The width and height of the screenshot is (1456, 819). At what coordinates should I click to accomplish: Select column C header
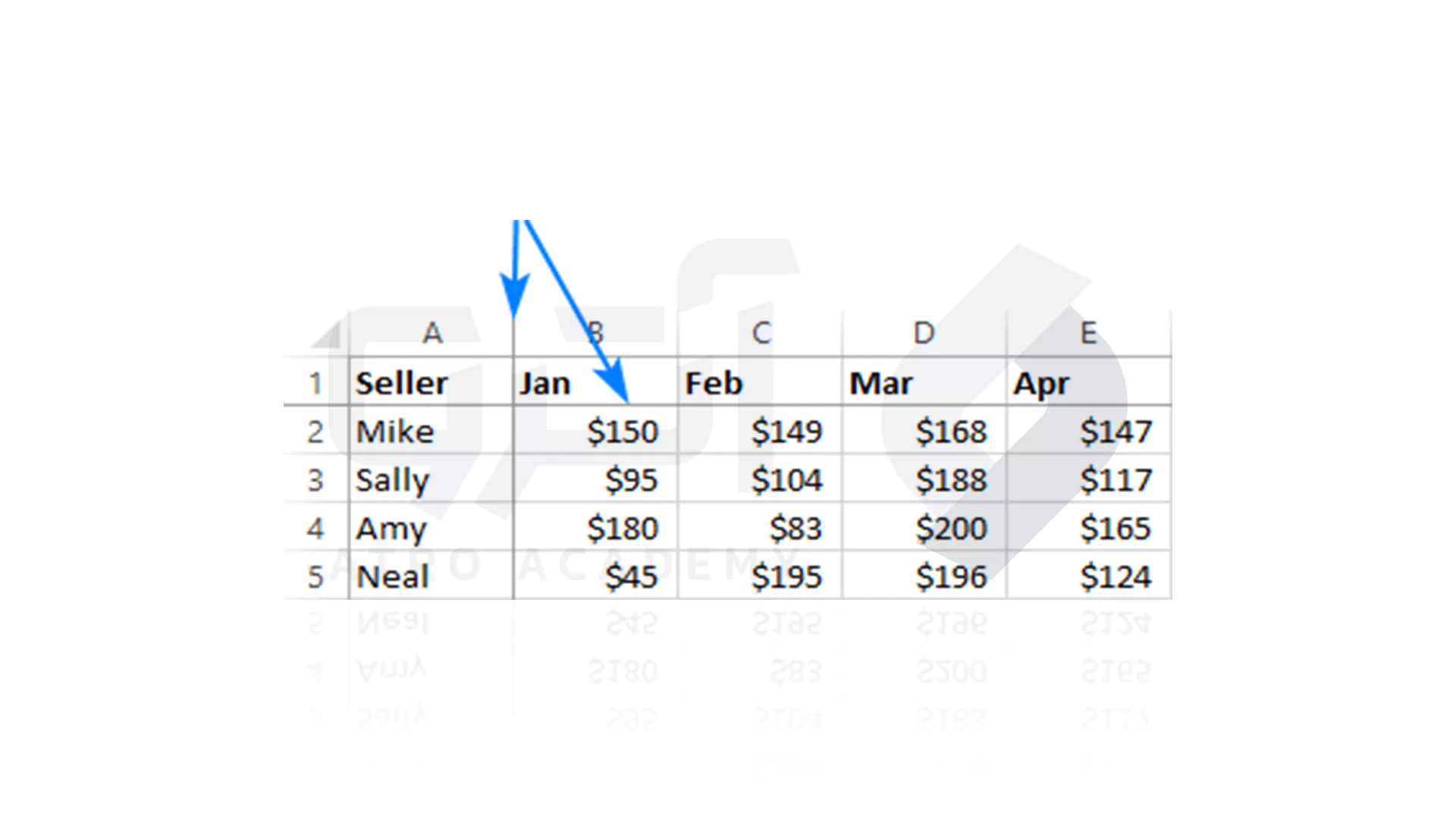[760, 333]
